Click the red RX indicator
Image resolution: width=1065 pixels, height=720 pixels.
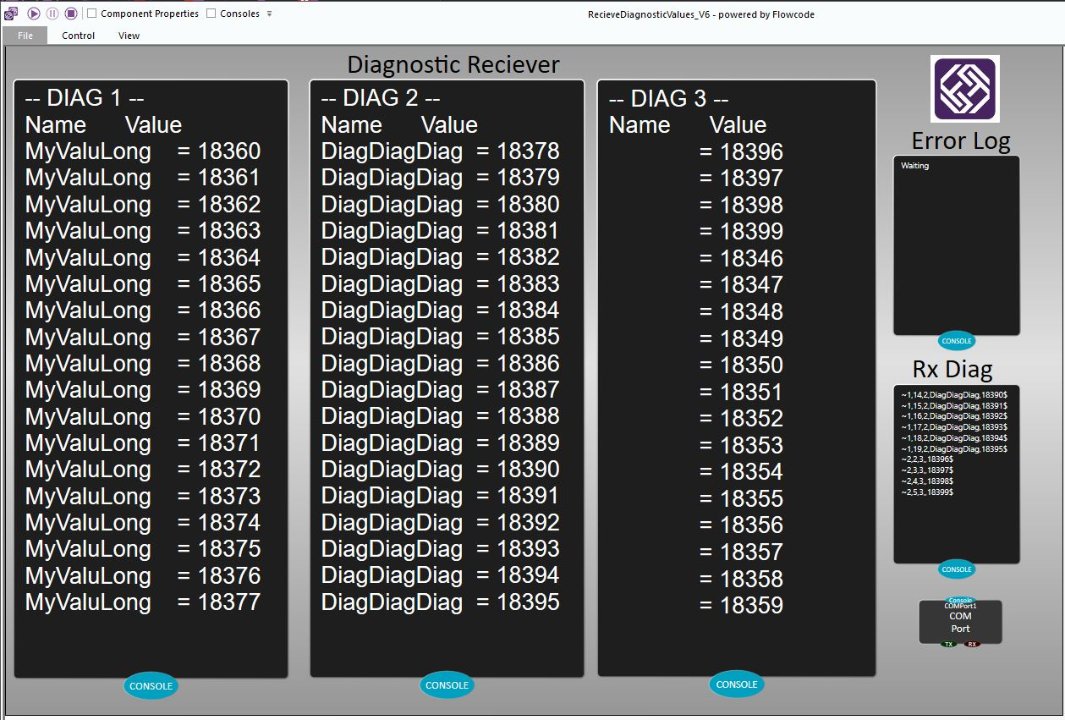pyautogui.click(x=972, y=644)
